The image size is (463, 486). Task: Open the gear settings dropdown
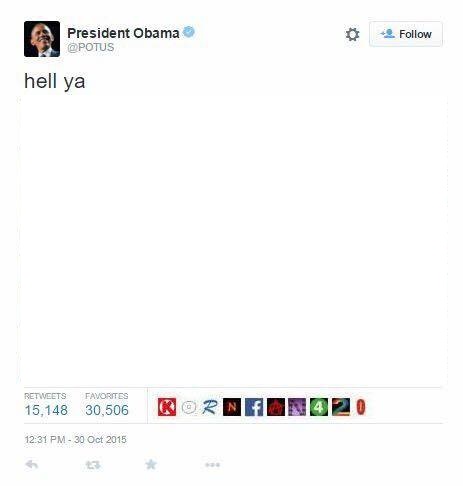click(x=352, y=34)
